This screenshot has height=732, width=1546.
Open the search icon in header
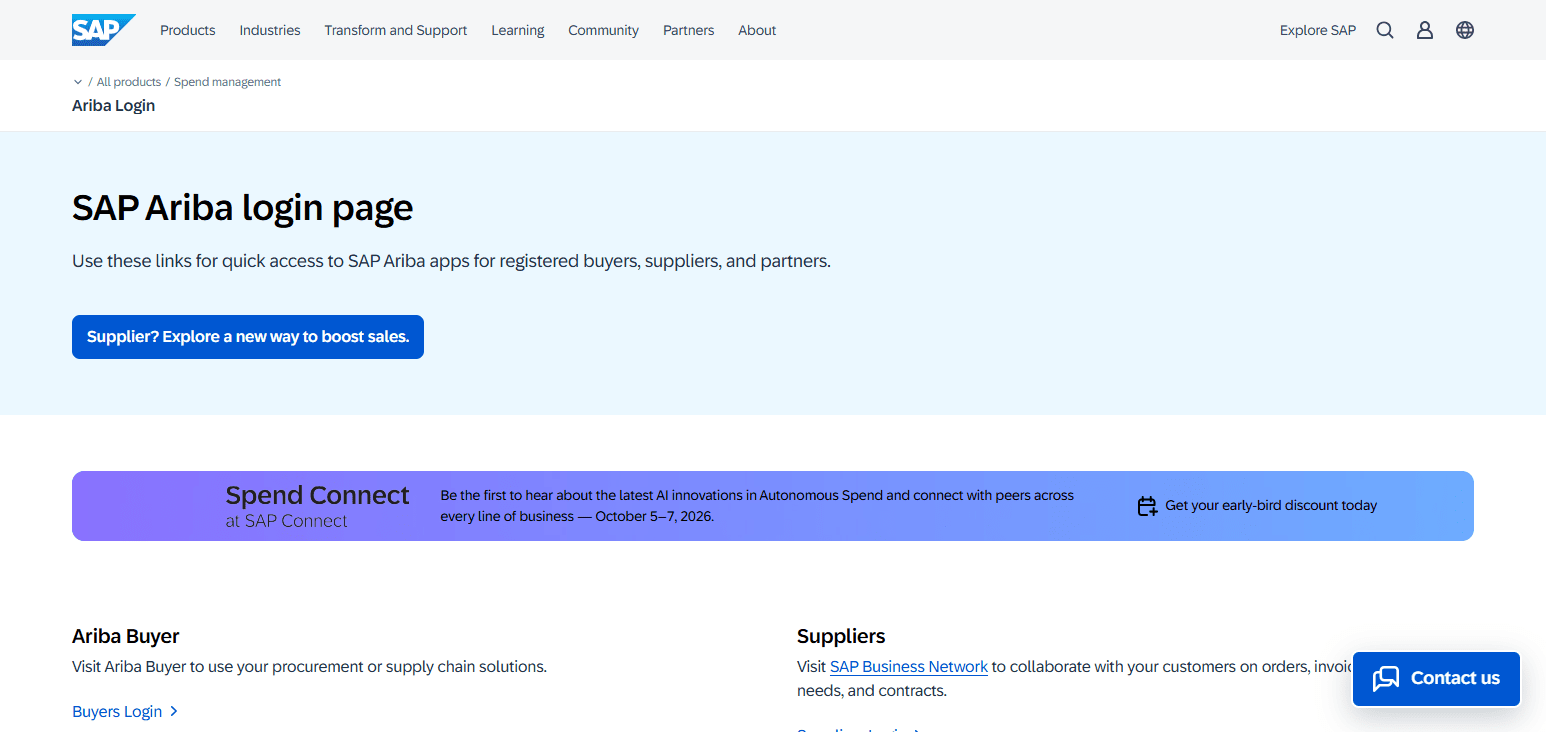click(x=1385, y=30)
